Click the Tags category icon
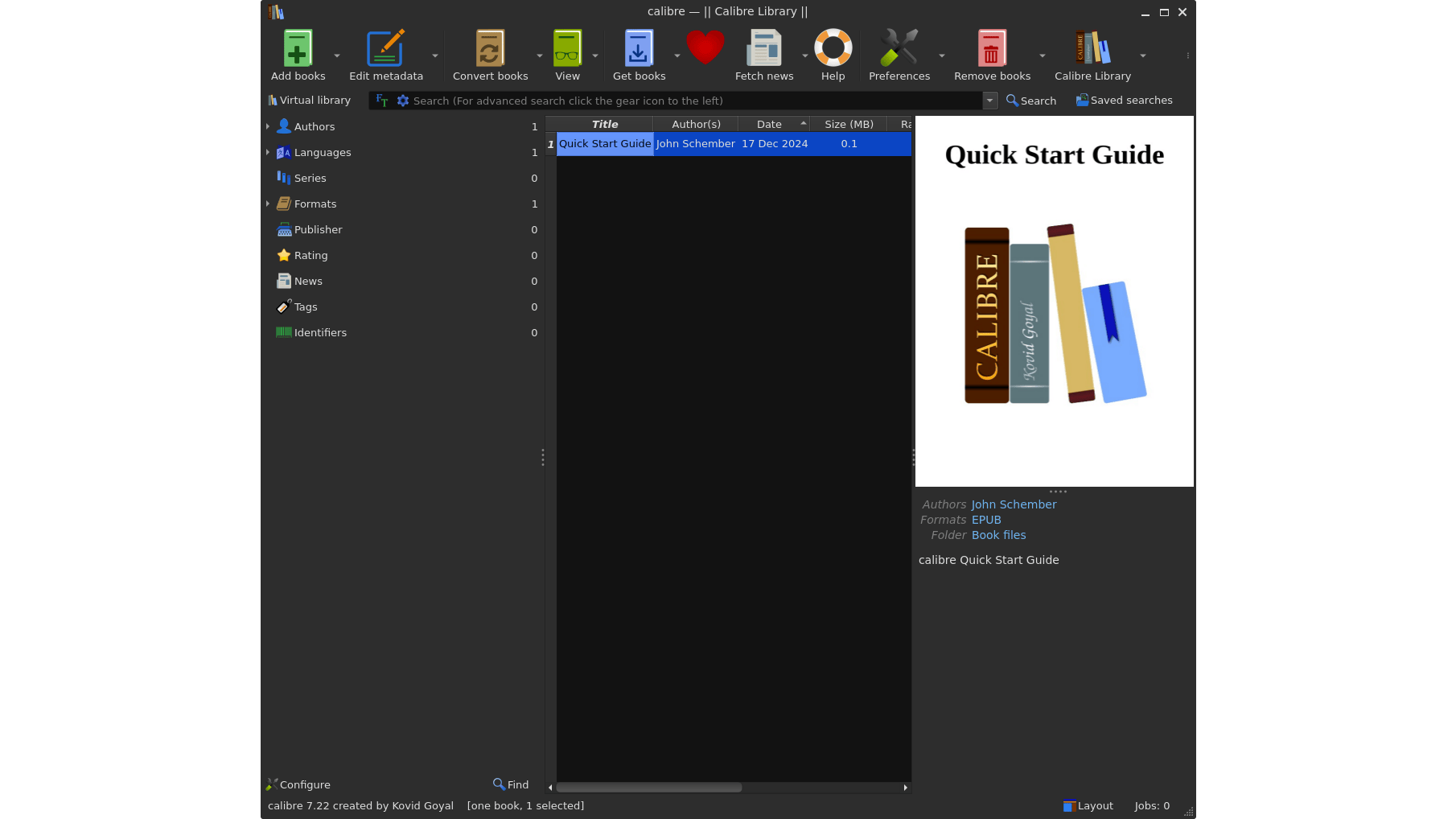1456x819 pixels. (x=284, y=307)
